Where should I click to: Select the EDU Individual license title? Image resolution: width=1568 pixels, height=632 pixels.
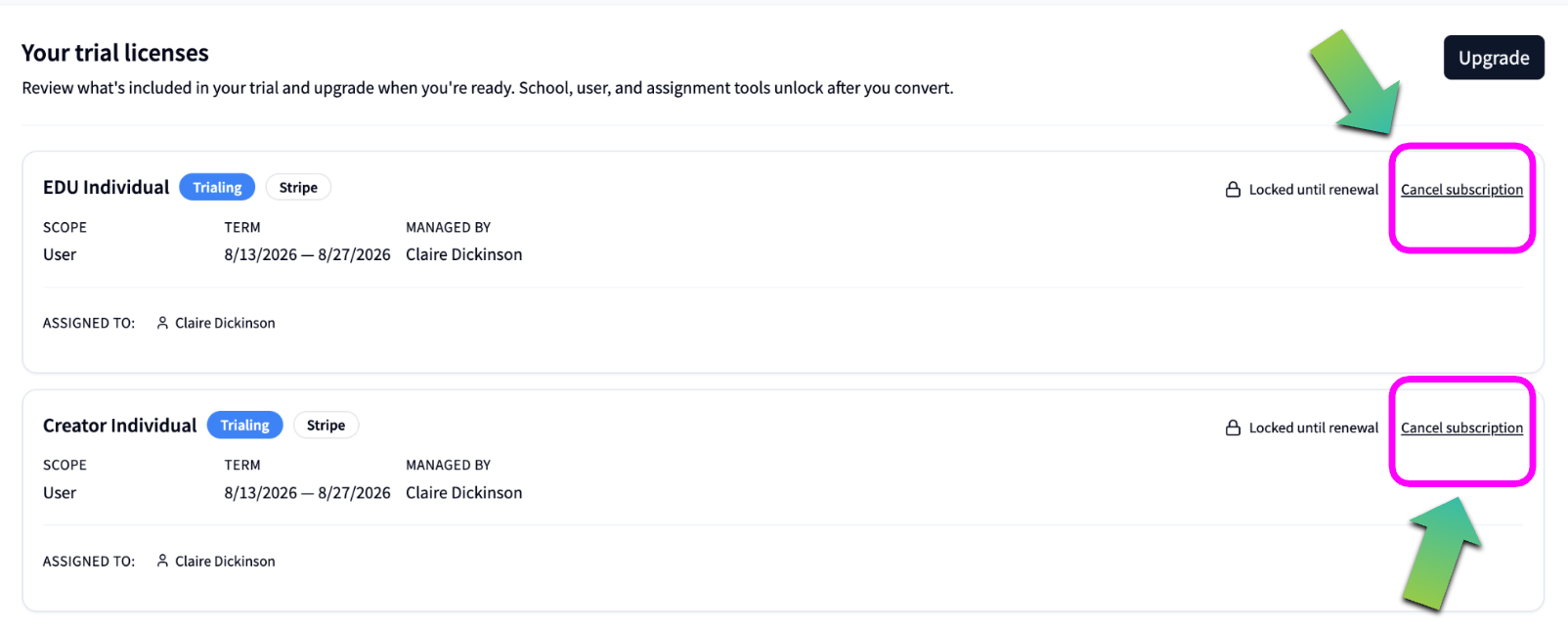(x=106, y=187)
